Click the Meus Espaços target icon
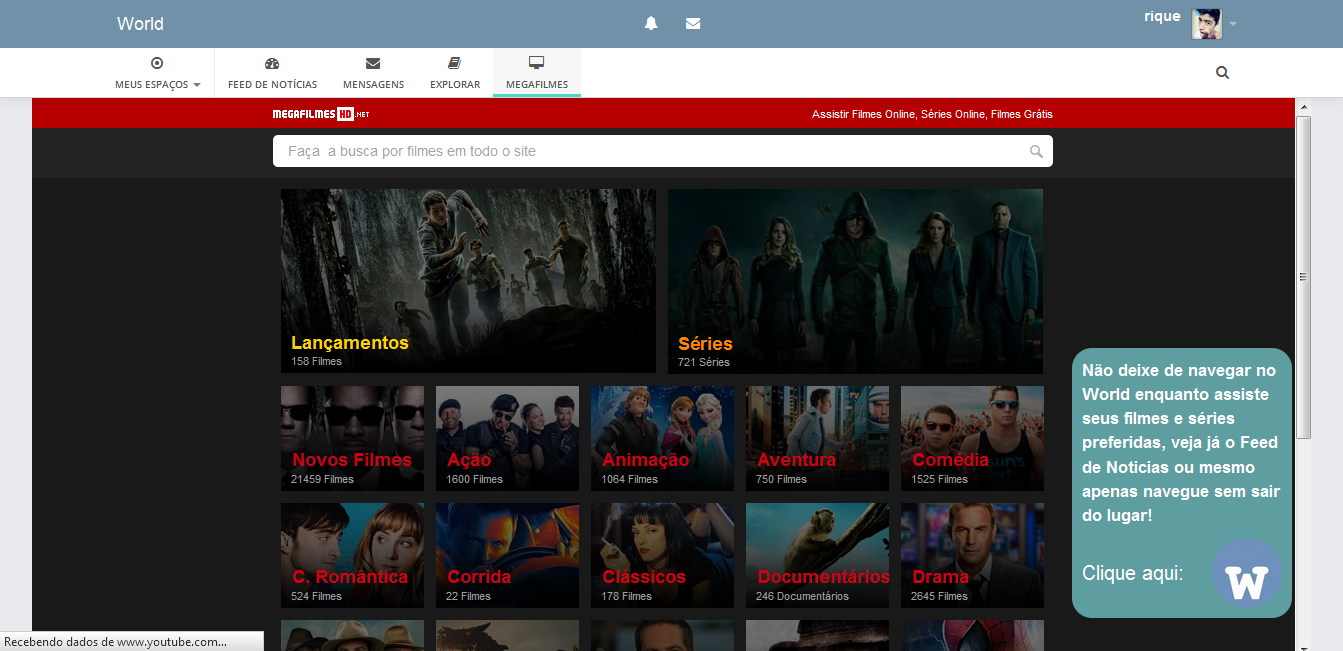Viewport: 1343px width, 651px height. coord(157,62)
